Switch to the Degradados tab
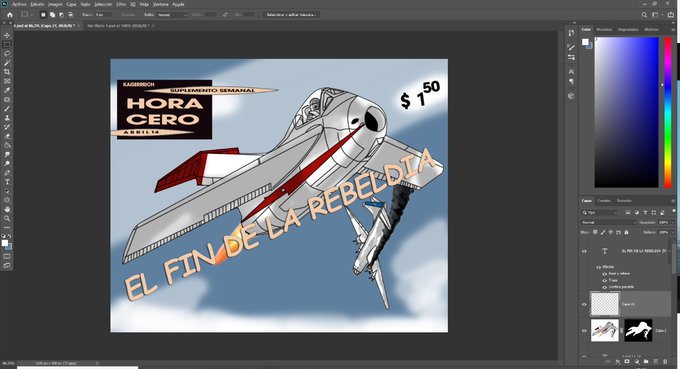 pyautogui.click(x=628, y=29)
